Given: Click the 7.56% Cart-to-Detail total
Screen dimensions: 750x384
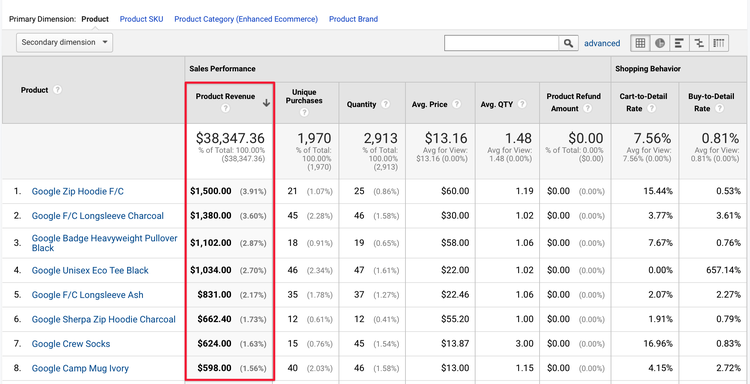Looking at the screenshot, I should click(x=652, y=139).
